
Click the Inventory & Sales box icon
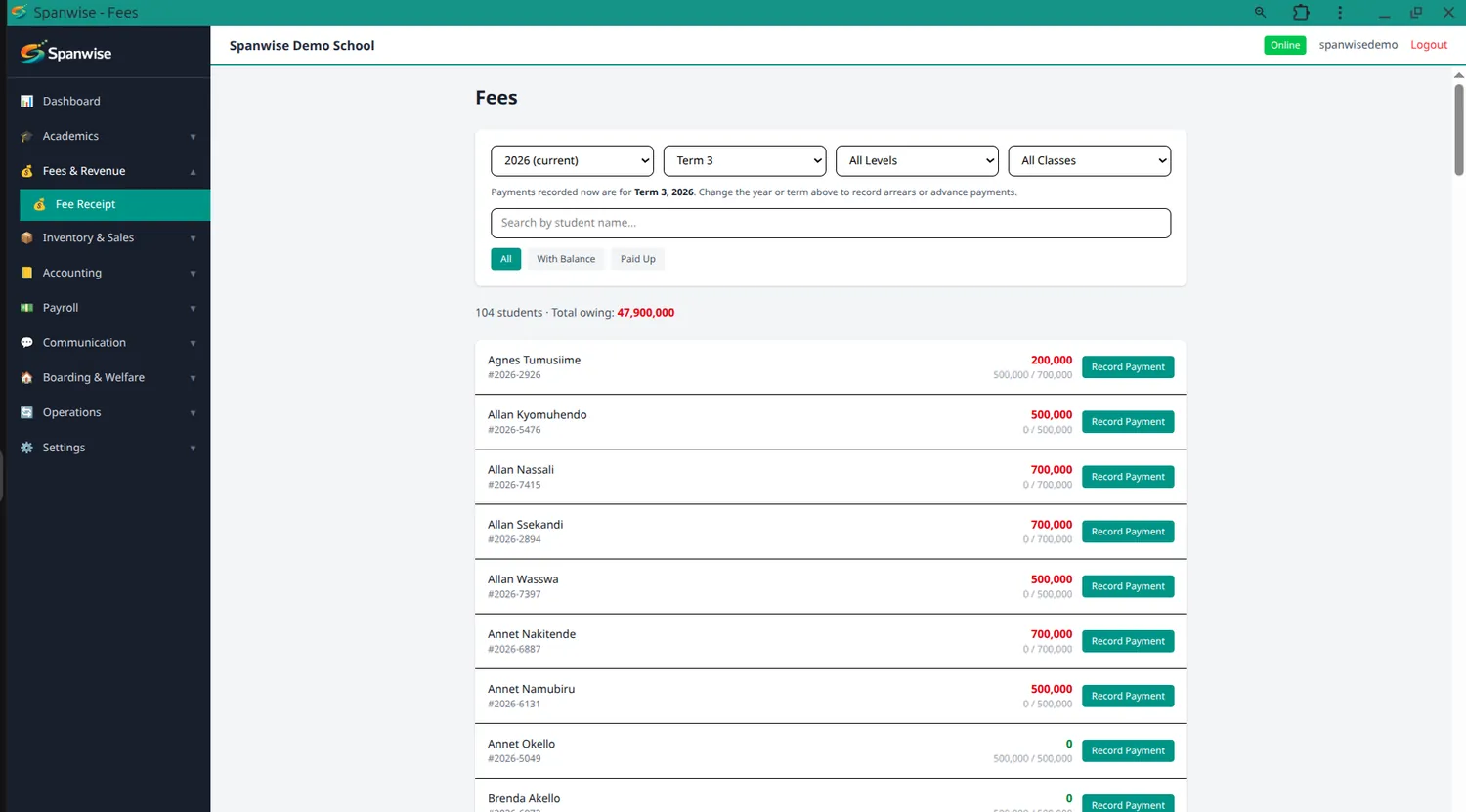(26, 238)
